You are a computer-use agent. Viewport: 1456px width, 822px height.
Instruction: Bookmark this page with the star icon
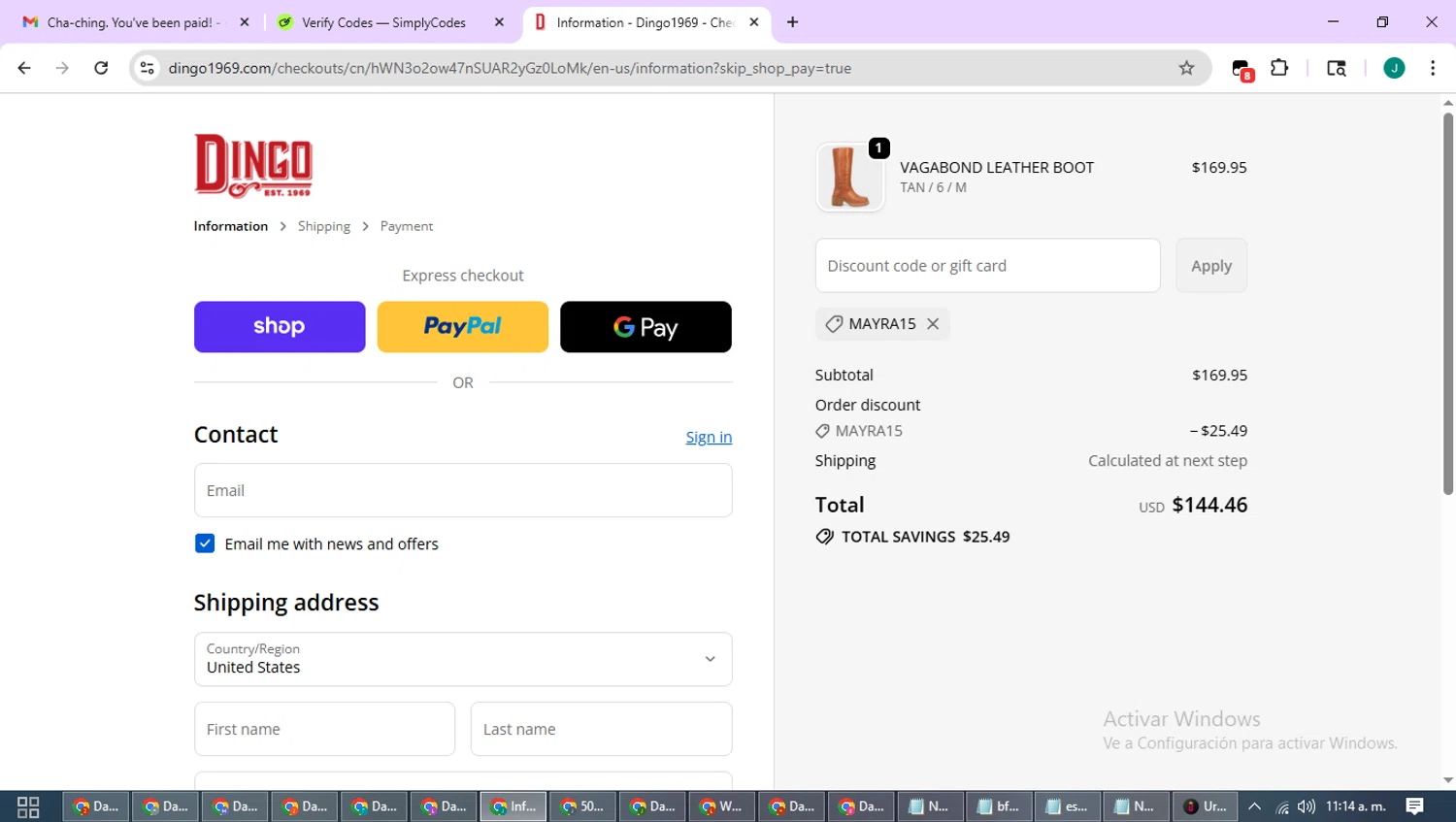coord(1186,68)
